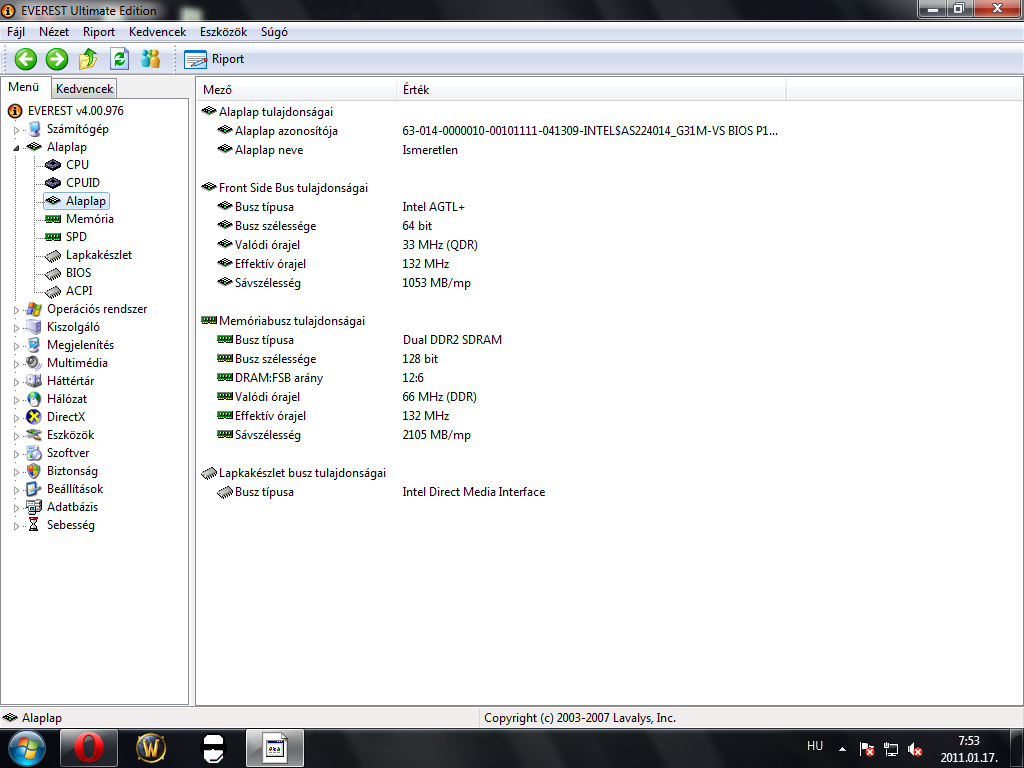Select the Memória module icon

[53, 219]
